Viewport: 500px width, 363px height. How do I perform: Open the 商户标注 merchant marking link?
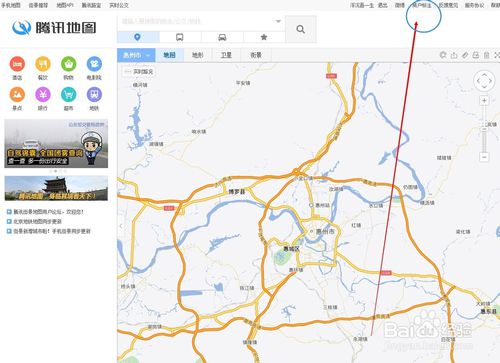(422, 5)
